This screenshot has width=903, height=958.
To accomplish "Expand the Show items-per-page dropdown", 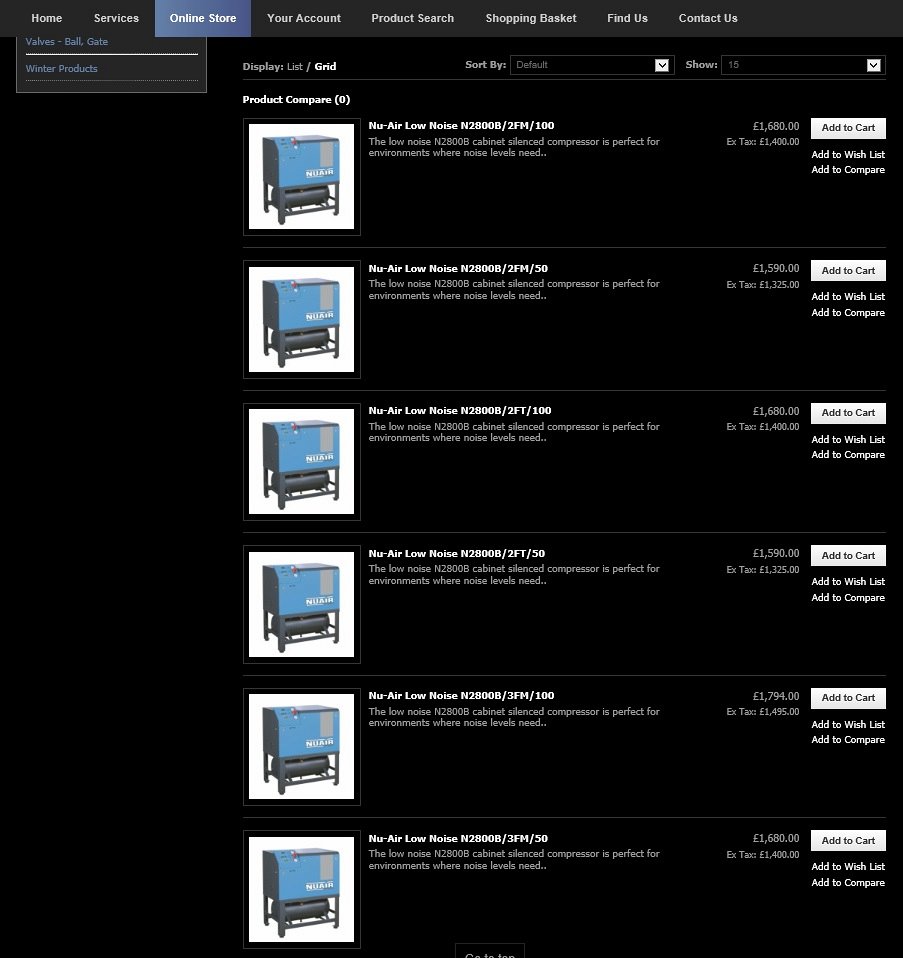I will 802,65.
